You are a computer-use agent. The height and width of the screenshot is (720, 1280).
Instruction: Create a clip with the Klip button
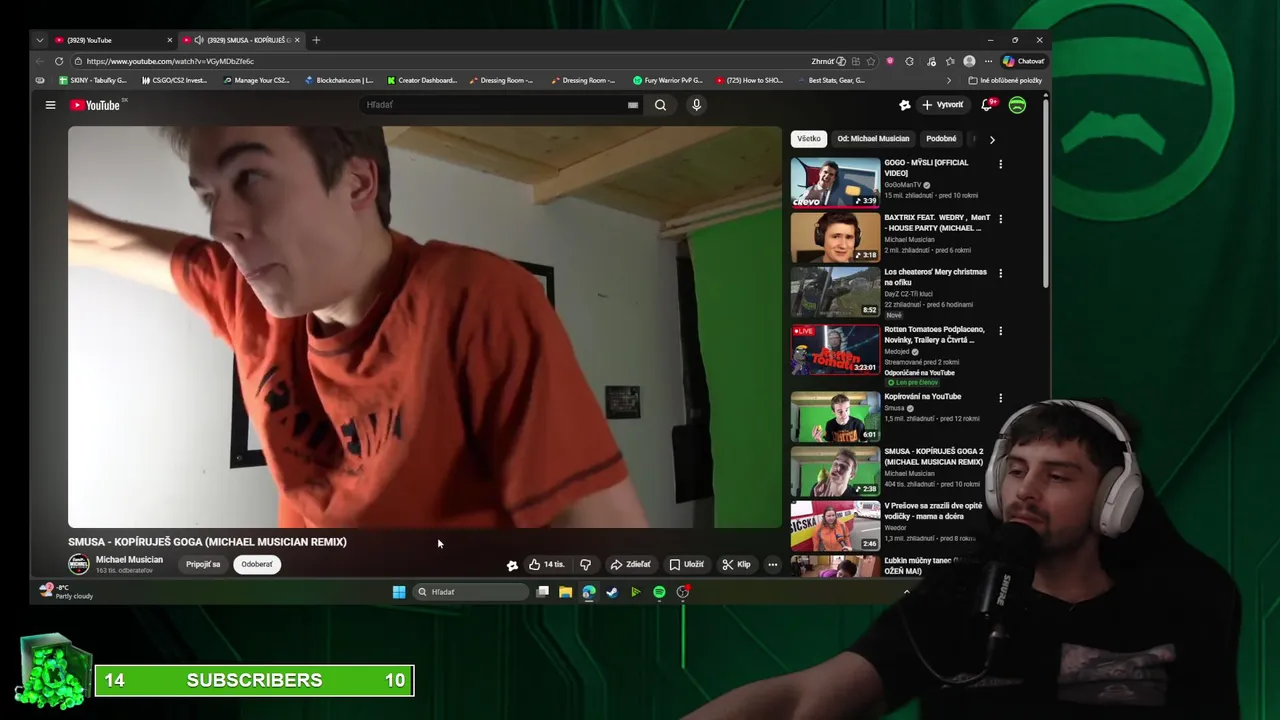(736, 564)
